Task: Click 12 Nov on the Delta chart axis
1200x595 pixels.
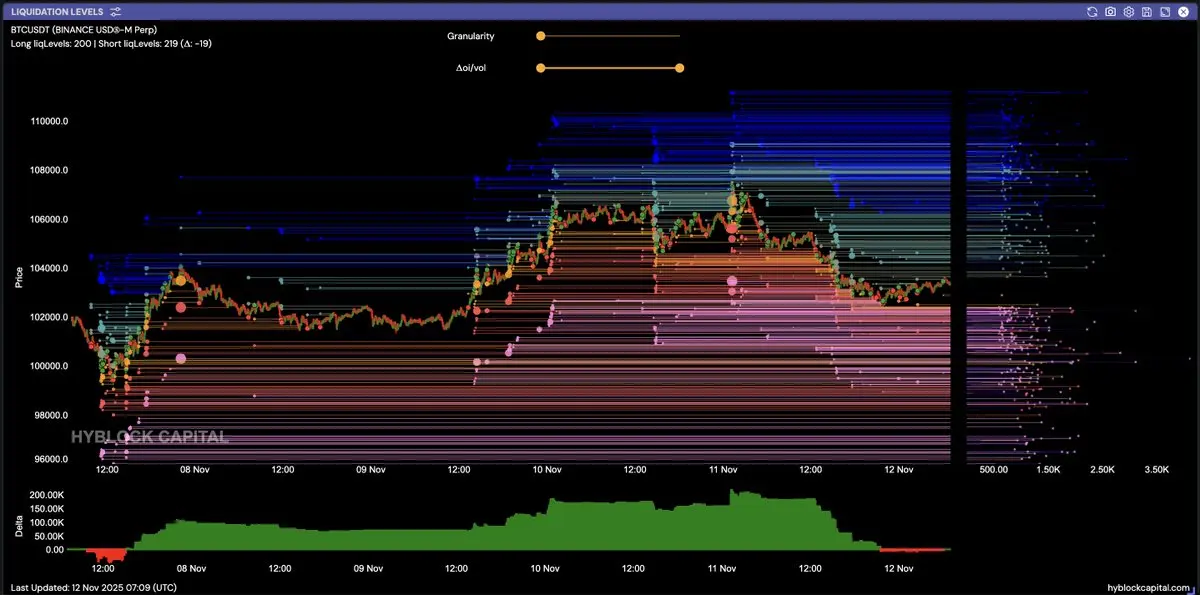Action: (899, 568)
